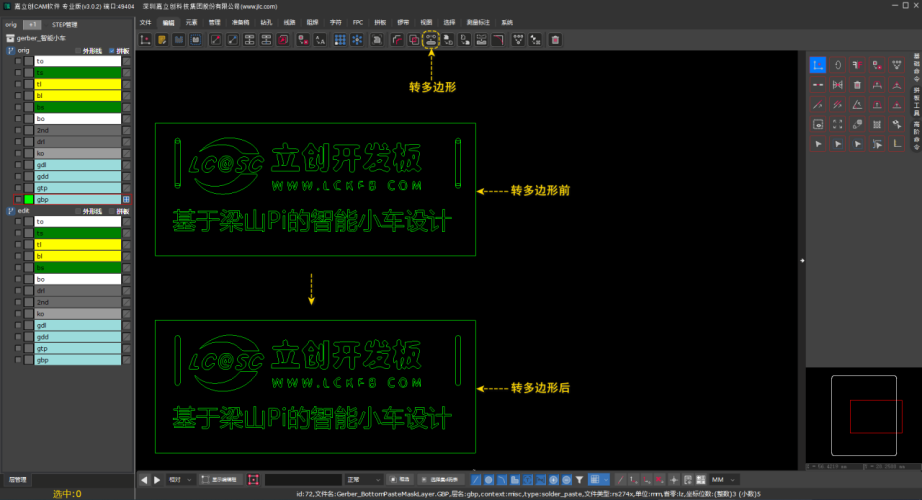This screenshot has width=922, height=500.
Task: Click the +1 button next to orig
Action: 32,25
